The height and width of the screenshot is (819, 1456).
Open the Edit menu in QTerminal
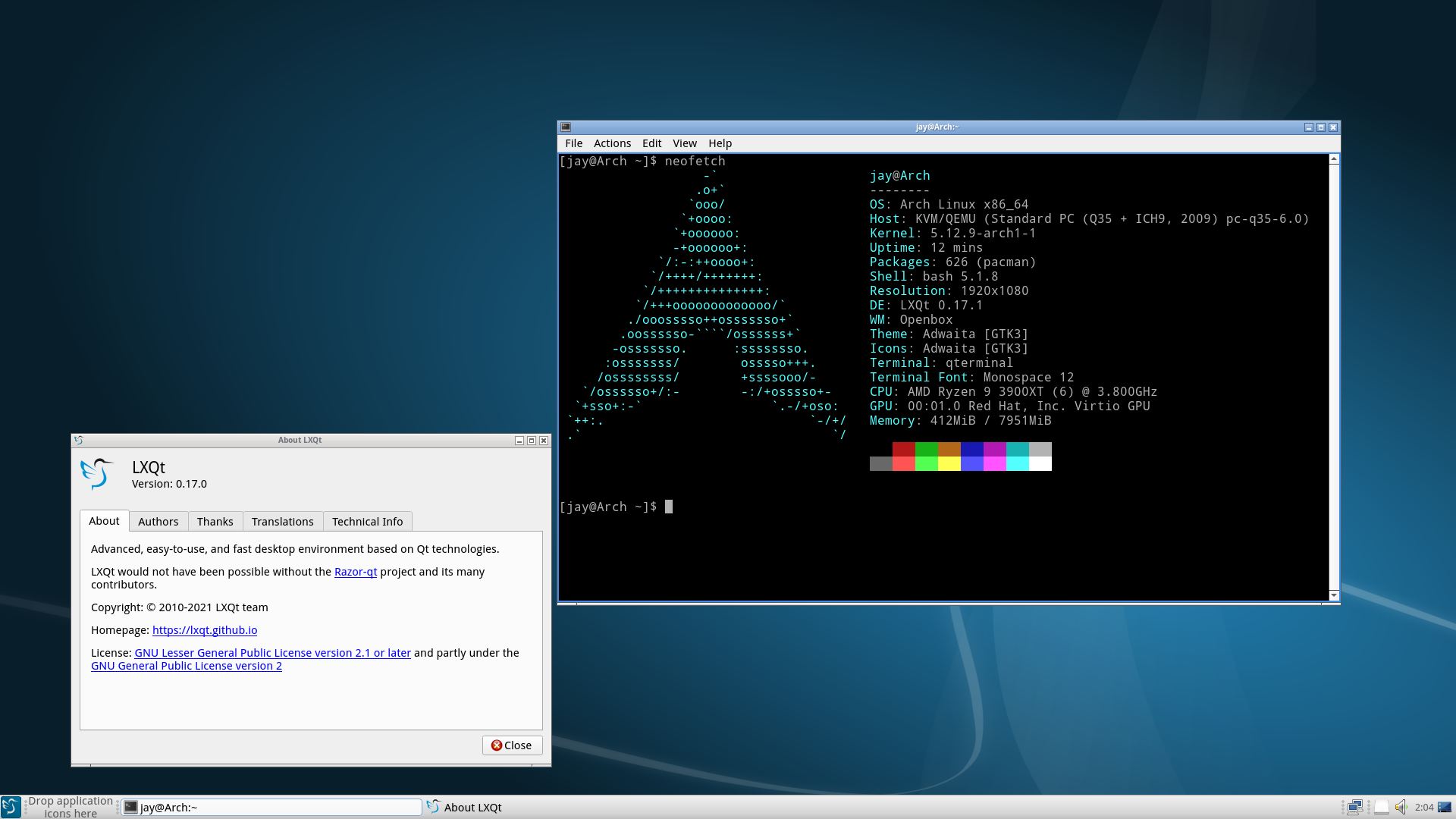[x=651, y=143]
